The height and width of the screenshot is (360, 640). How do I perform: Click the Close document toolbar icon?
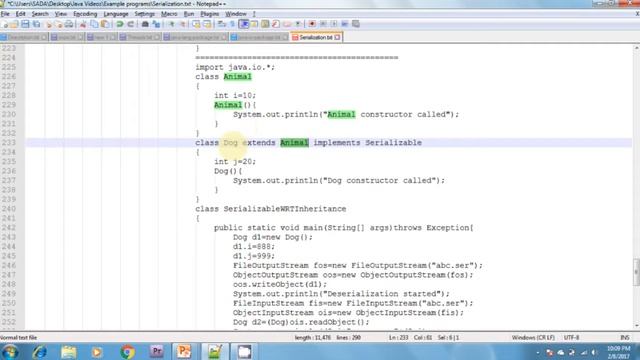click(49, 24)
